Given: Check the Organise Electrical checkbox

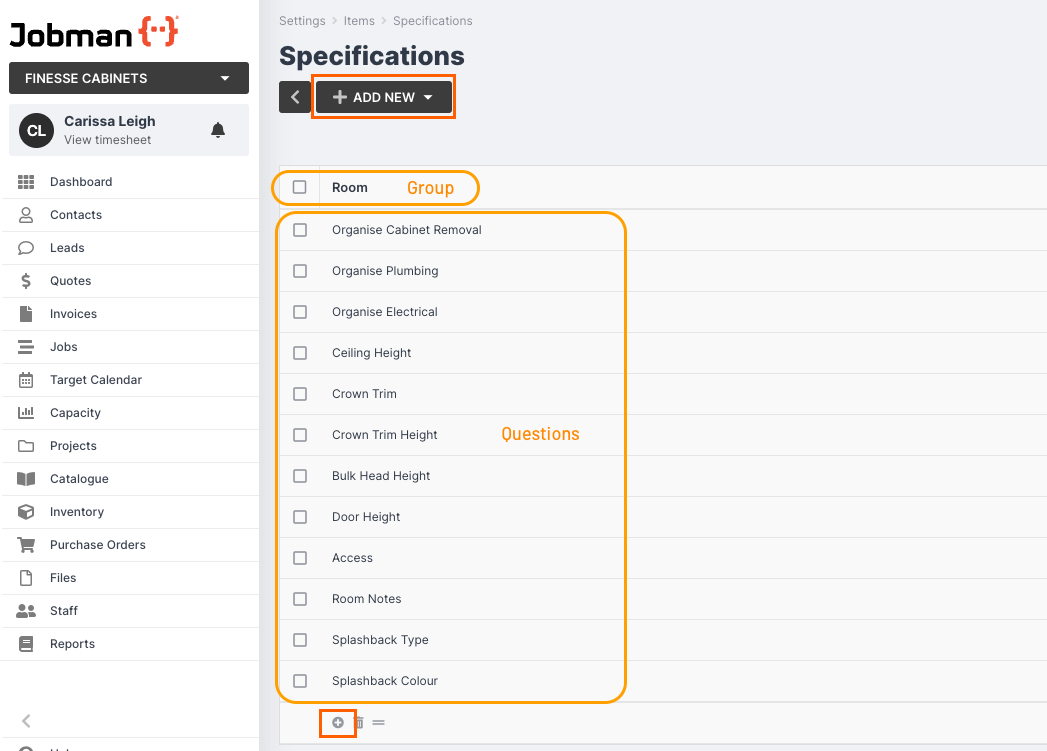Looking at the screenshot, I should pyautogui.click(x=300, y=312).
